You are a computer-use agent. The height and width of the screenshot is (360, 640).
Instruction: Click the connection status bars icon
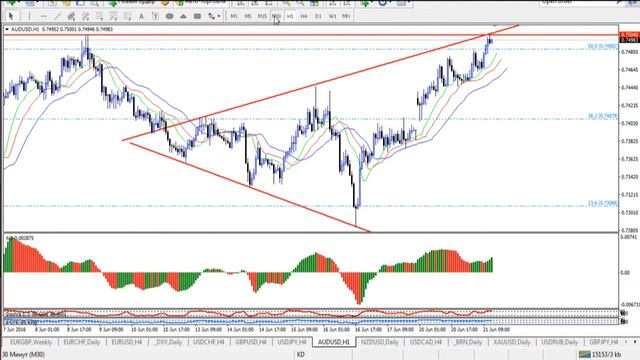(x=584, y=354)
